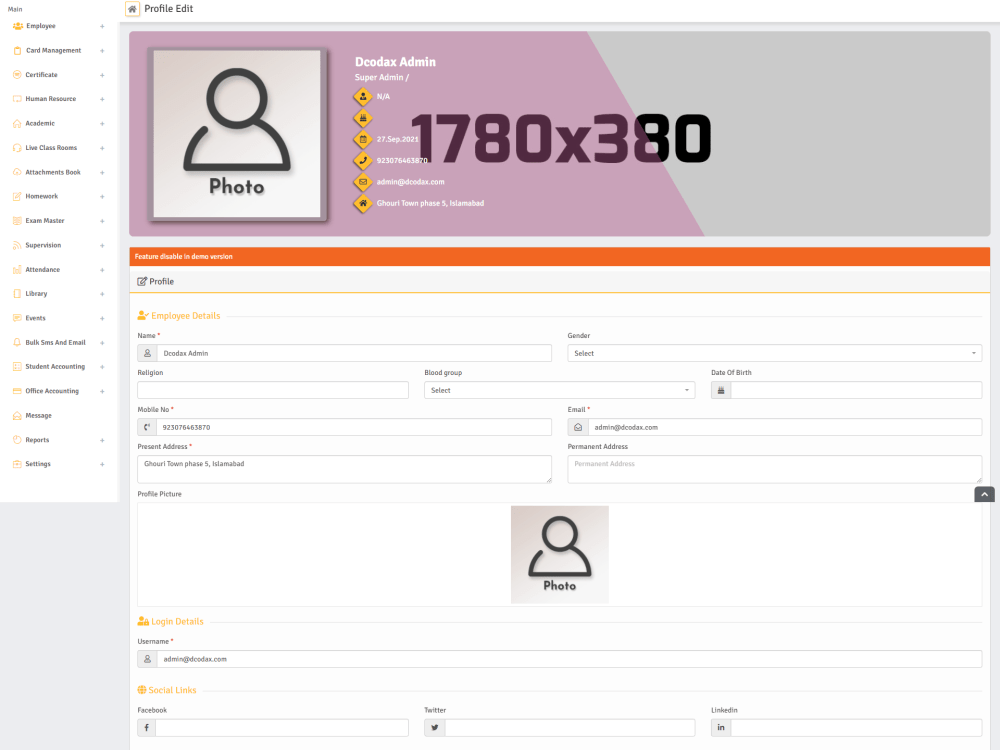
Task: Expand Human Resource with its plus sign
Action: (102, 99)
